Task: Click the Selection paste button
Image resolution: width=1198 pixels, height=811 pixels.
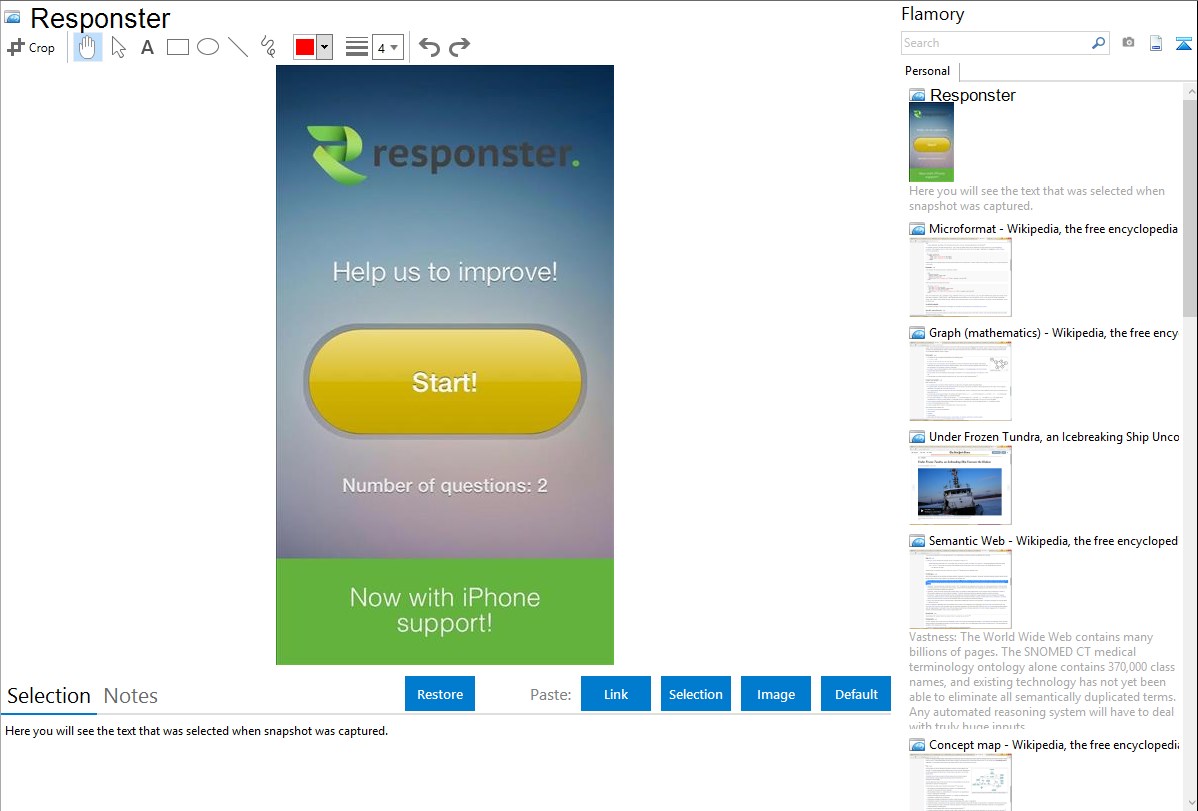Action: pos(695,694)
